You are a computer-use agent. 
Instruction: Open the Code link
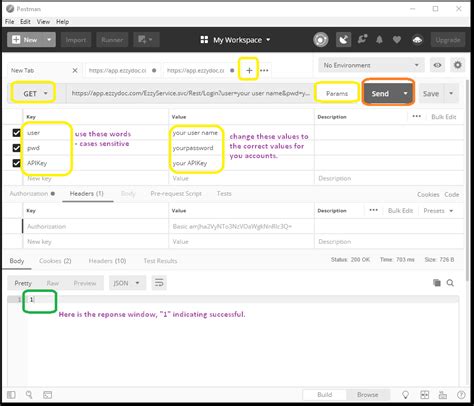452,194
